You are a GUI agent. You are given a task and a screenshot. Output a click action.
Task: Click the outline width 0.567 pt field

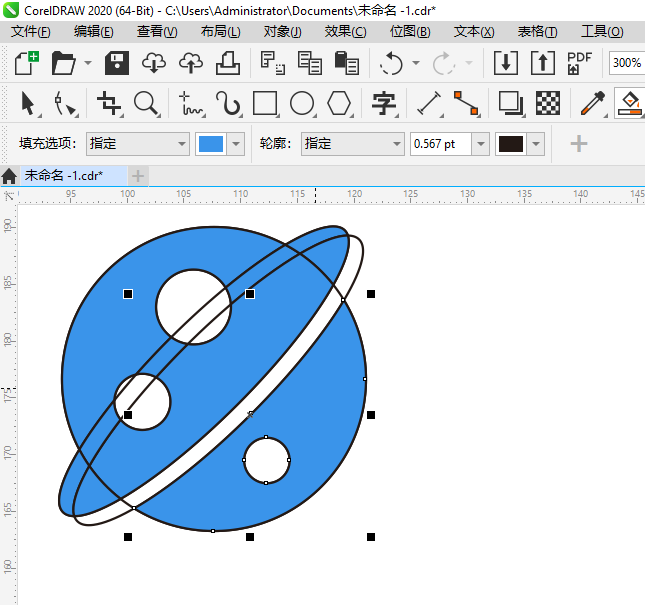[x=440, y=144]
